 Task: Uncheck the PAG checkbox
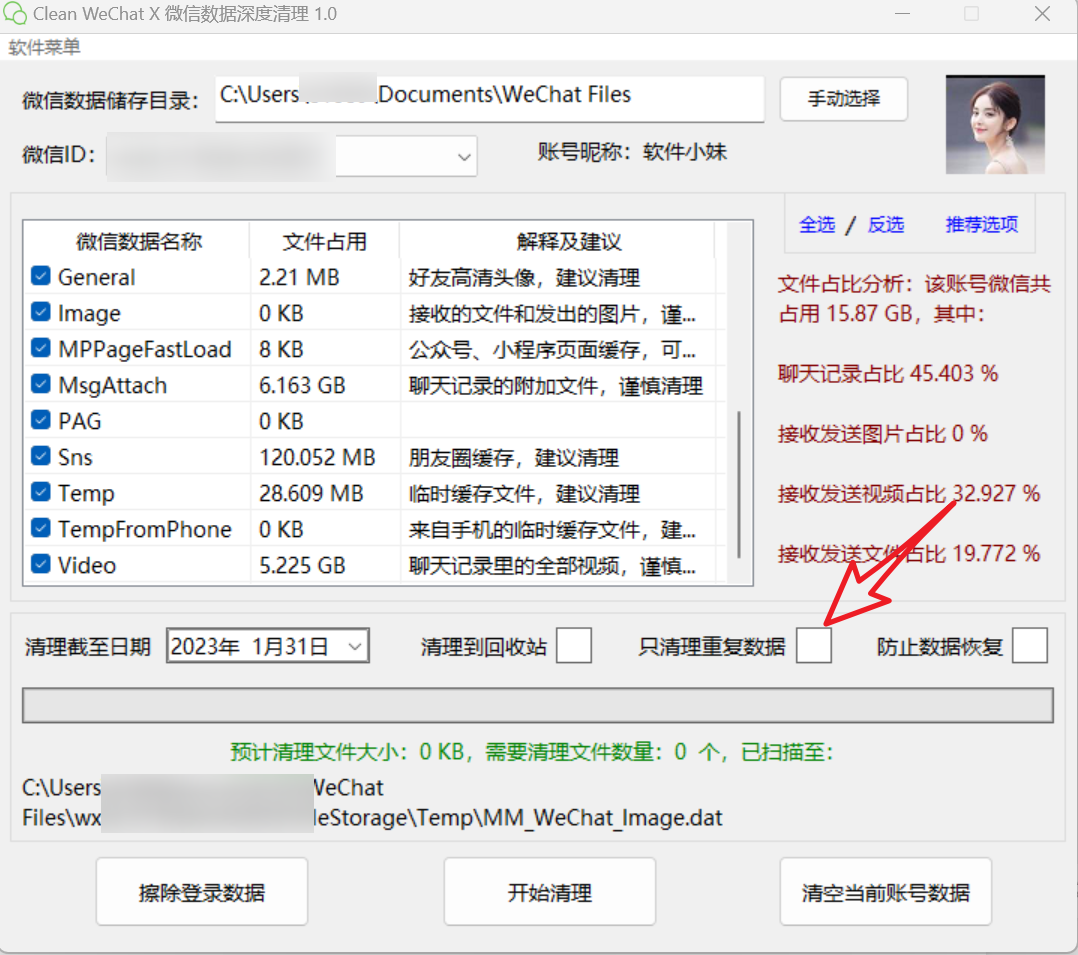coord(41,419)
